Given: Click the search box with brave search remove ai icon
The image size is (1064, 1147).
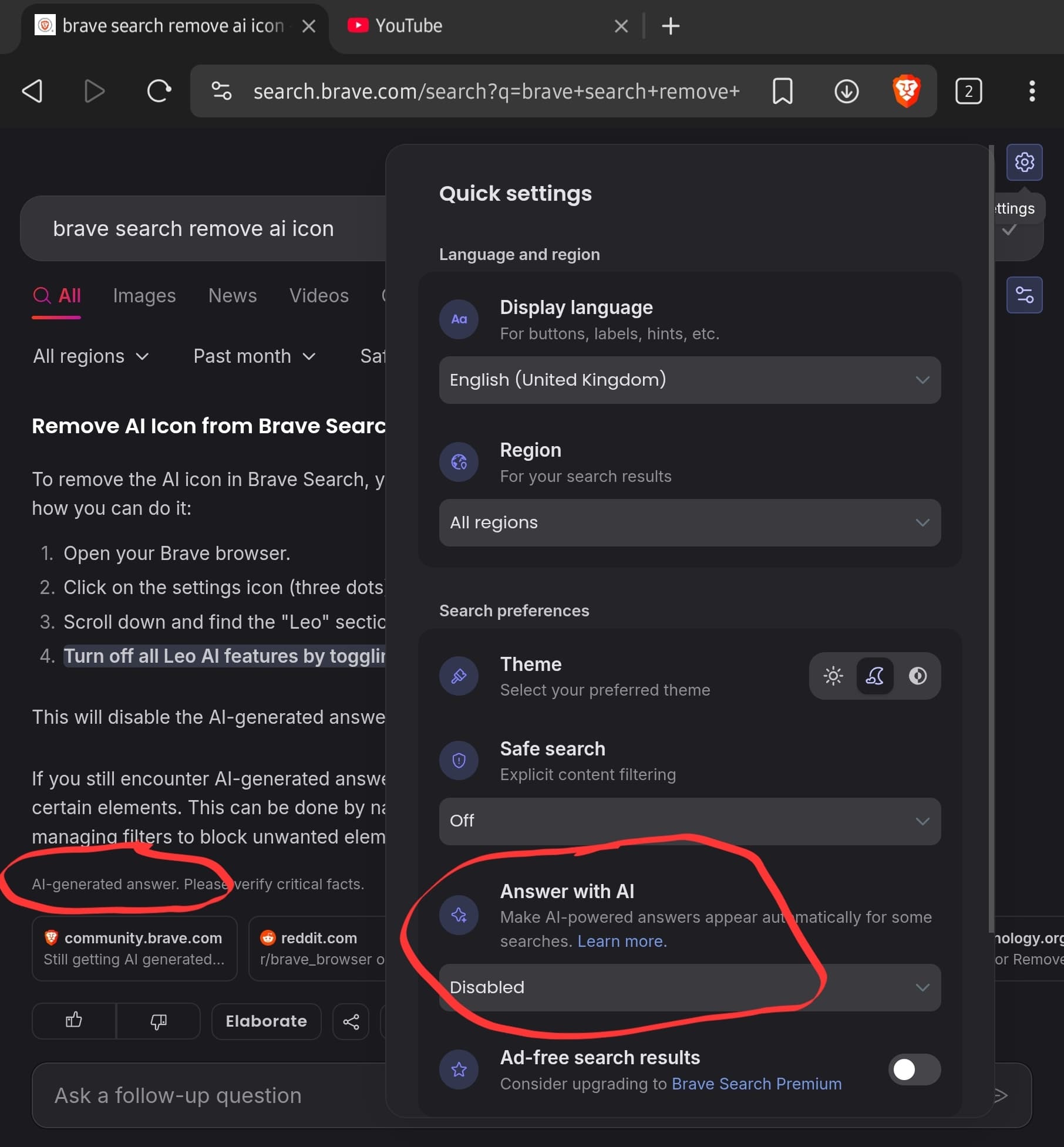Looking at the screenshot, I should click(x=203, y=228).
